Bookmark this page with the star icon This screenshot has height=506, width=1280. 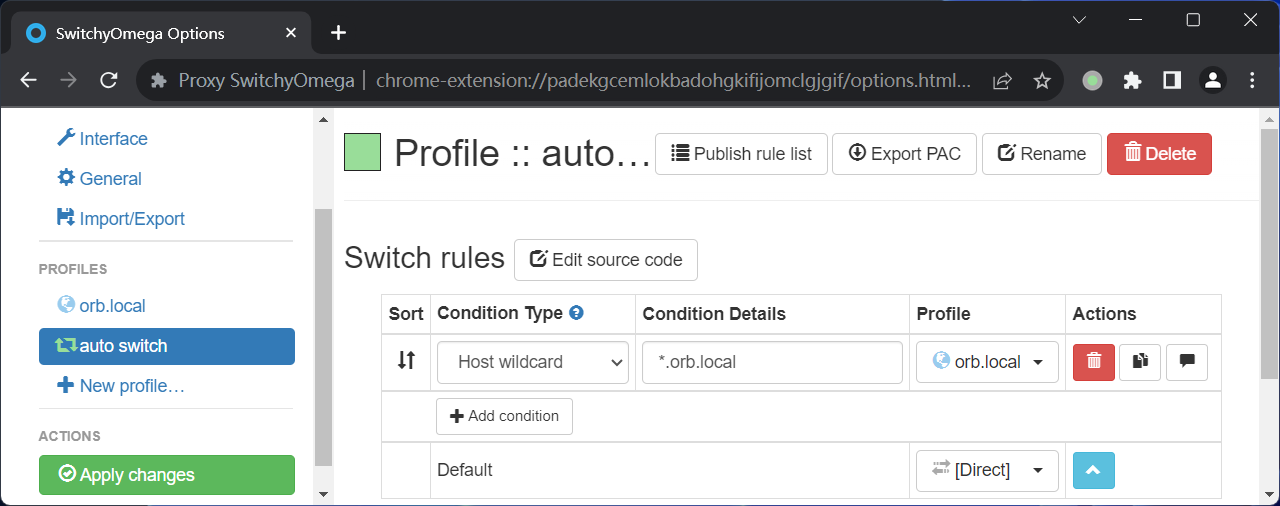[x=1042, y=81]
